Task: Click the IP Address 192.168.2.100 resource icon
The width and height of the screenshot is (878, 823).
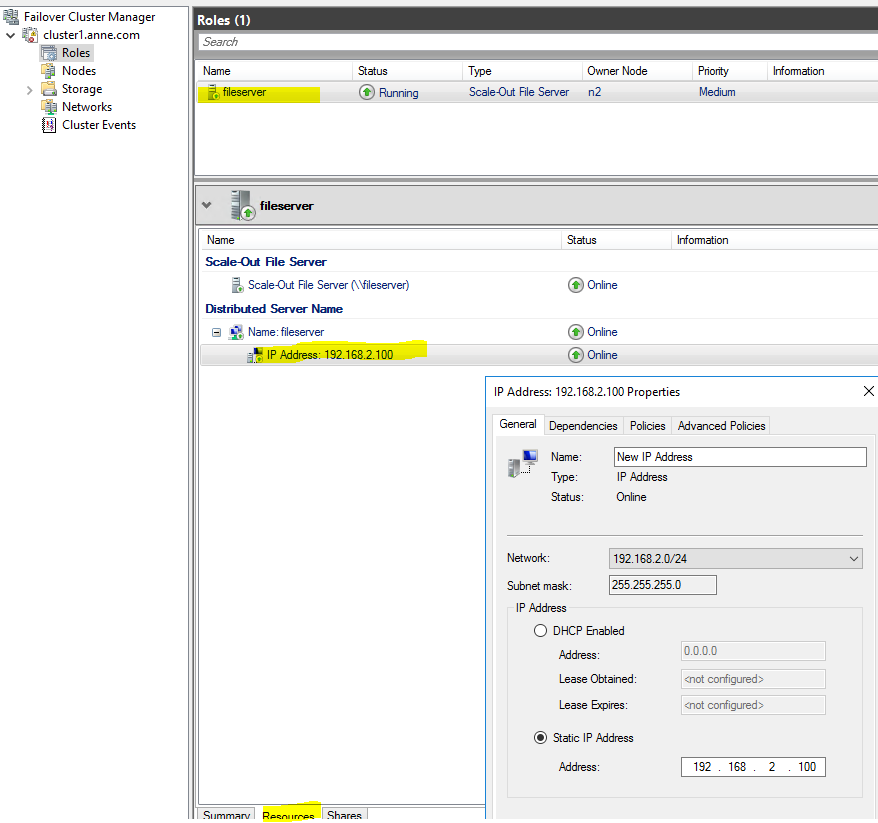Action: [x=255, y=355]
